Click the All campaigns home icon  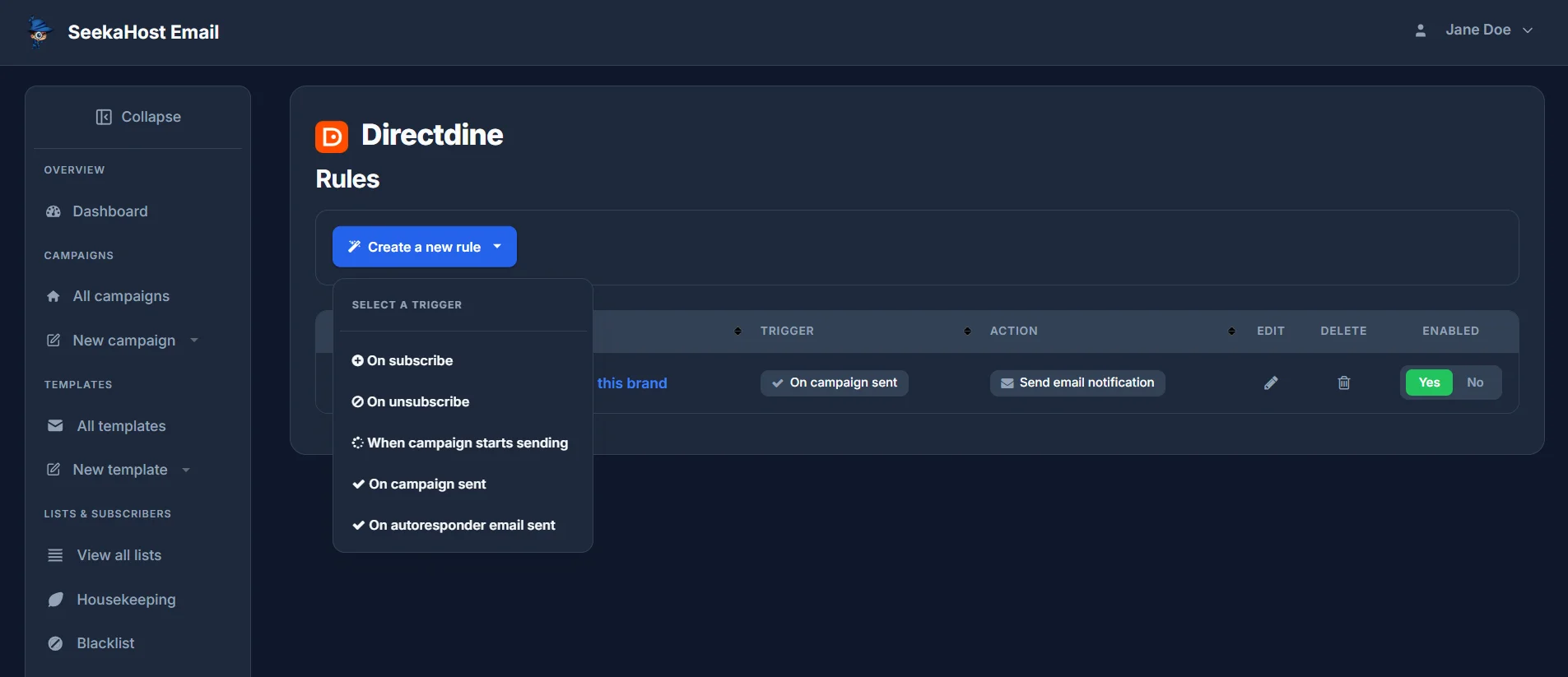(x=54, y=296)
